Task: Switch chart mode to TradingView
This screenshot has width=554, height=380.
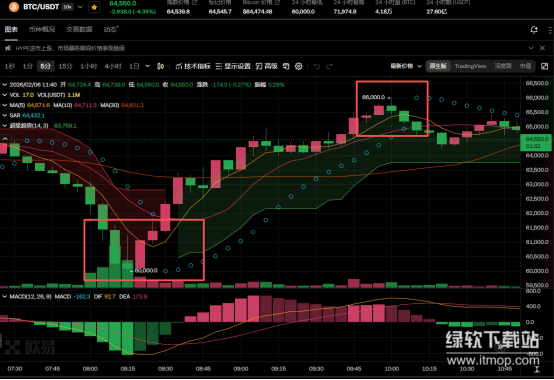Action: click(x=470, y=66)
